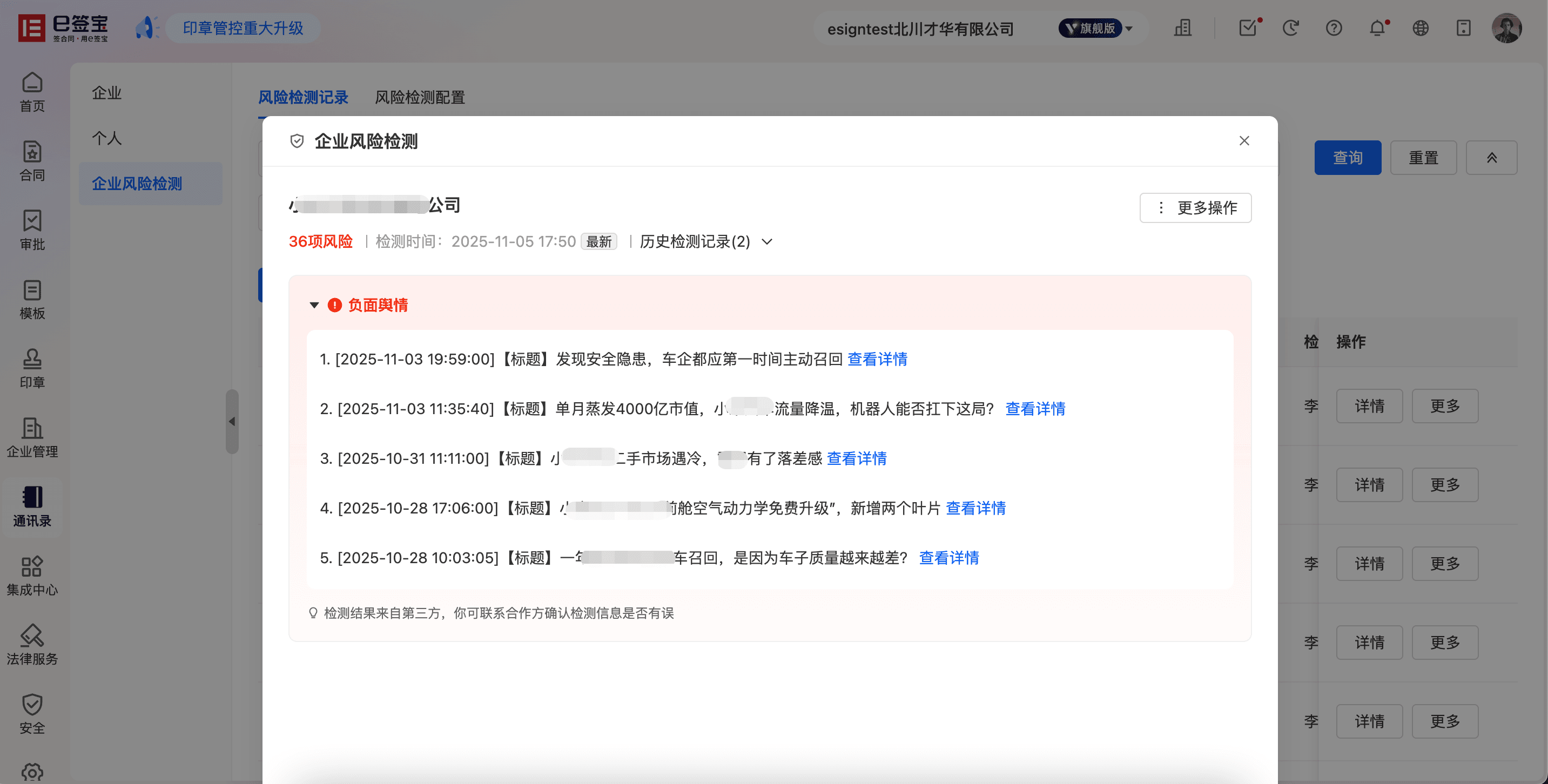The width and height of the screenshot is (1548, 784).
Task: Click the 36项风险 risk count text
Action: [x=320, y=241]
